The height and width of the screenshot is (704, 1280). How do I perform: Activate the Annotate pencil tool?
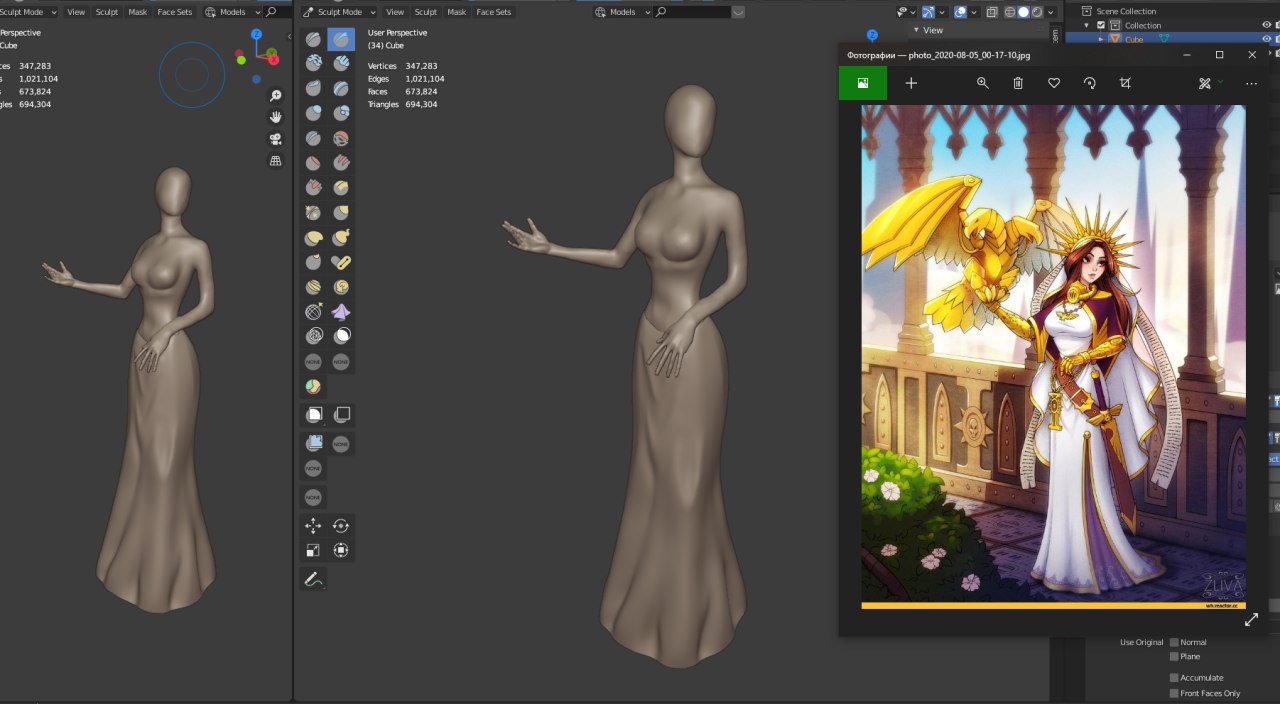click(313, 578)
